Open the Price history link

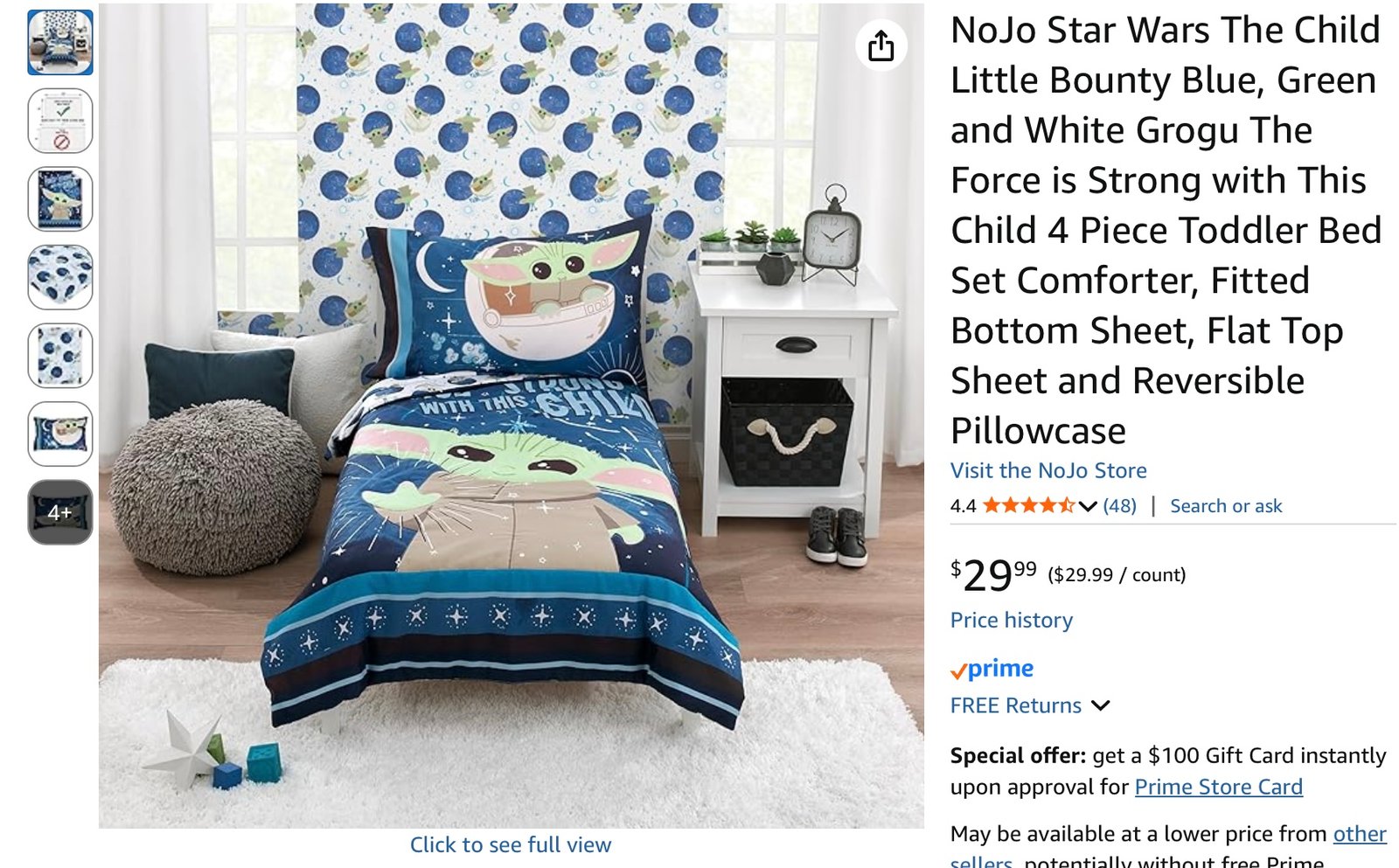point(1012,620)
